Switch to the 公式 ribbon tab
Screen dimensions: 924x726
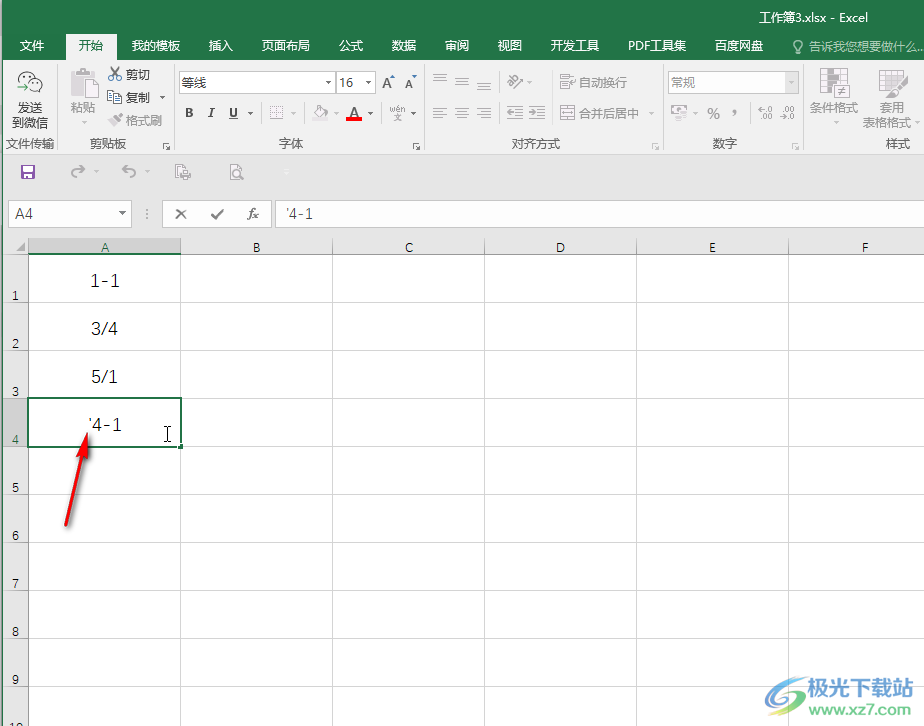click(351, 46)
